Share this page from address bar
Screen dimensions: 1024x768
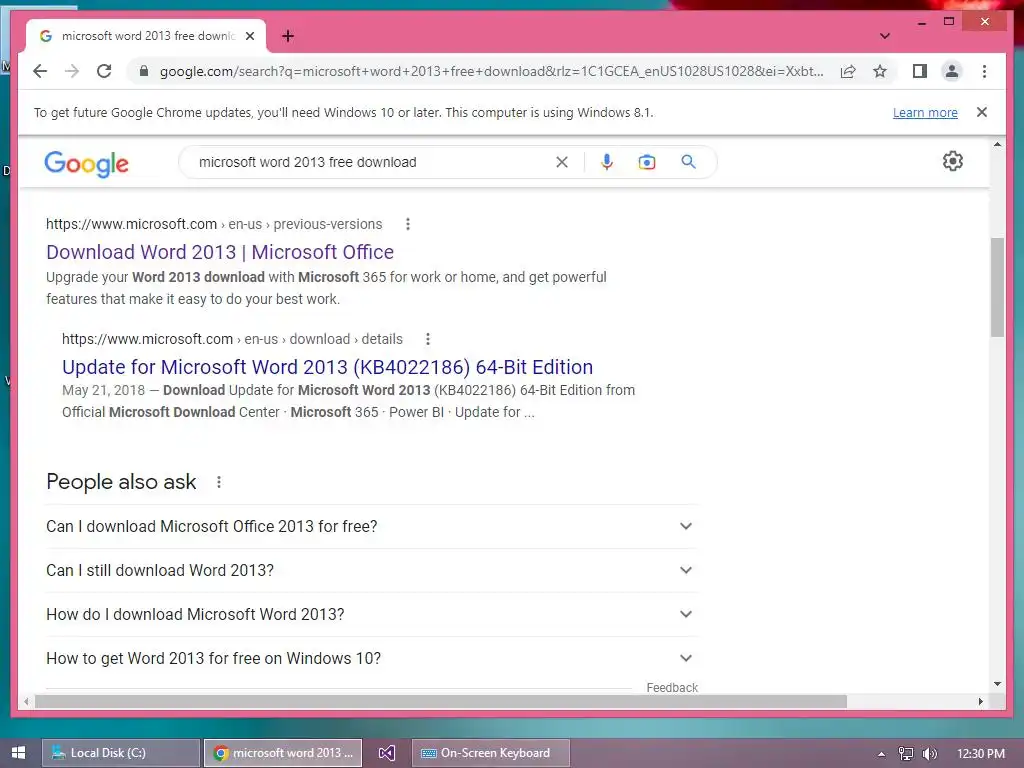click(848, 71)
